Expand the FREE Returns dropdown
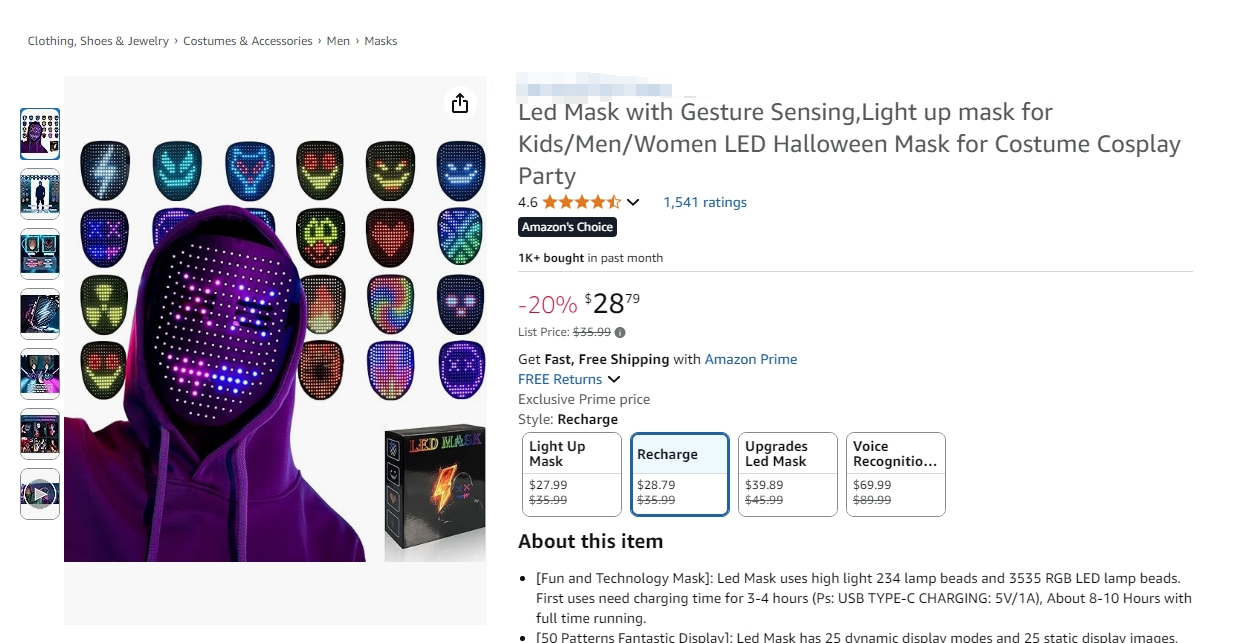The image size is (1237, 643). point(614,379)
